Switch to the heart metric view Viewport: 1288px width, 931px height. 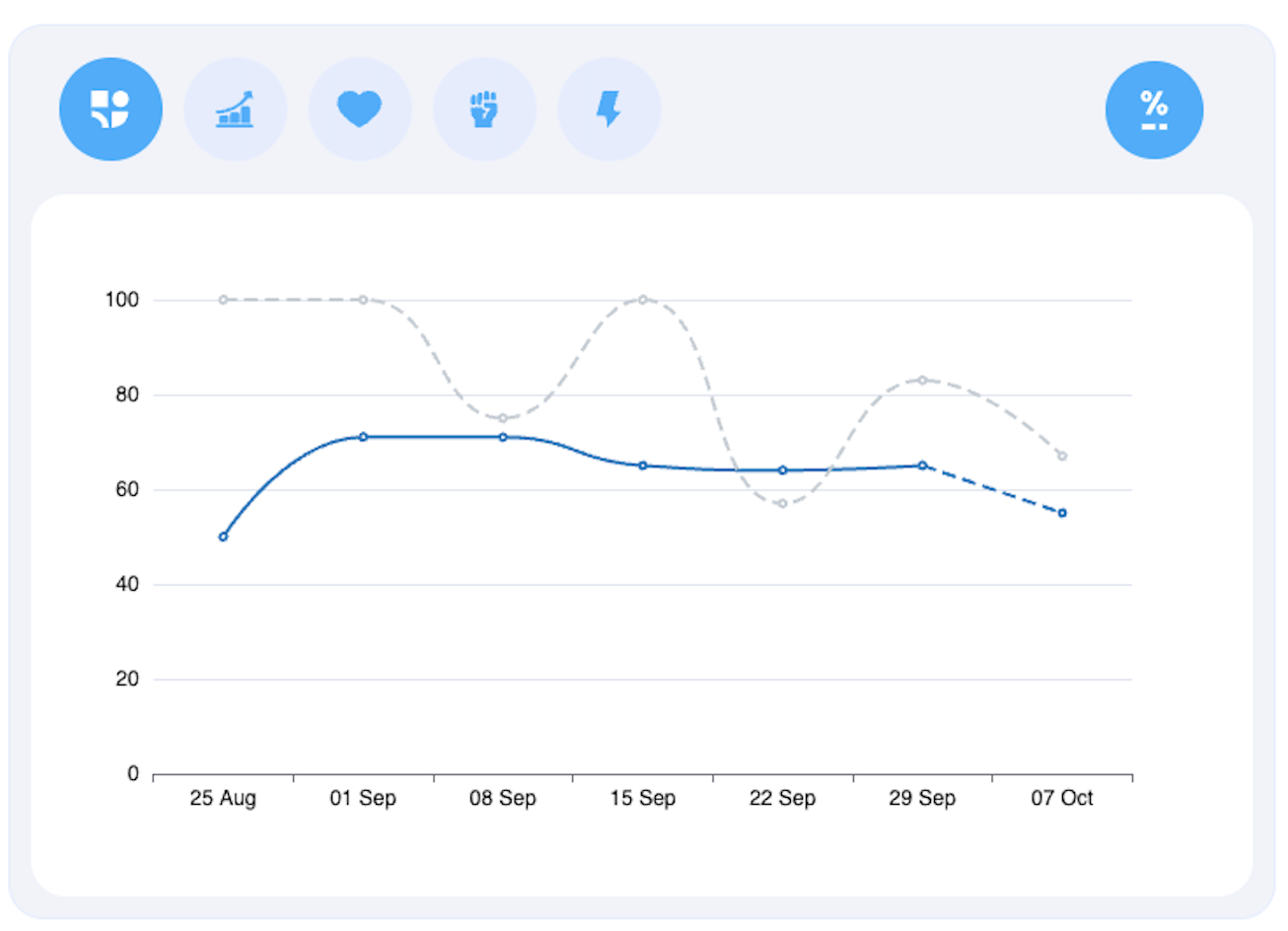(359, 108)
